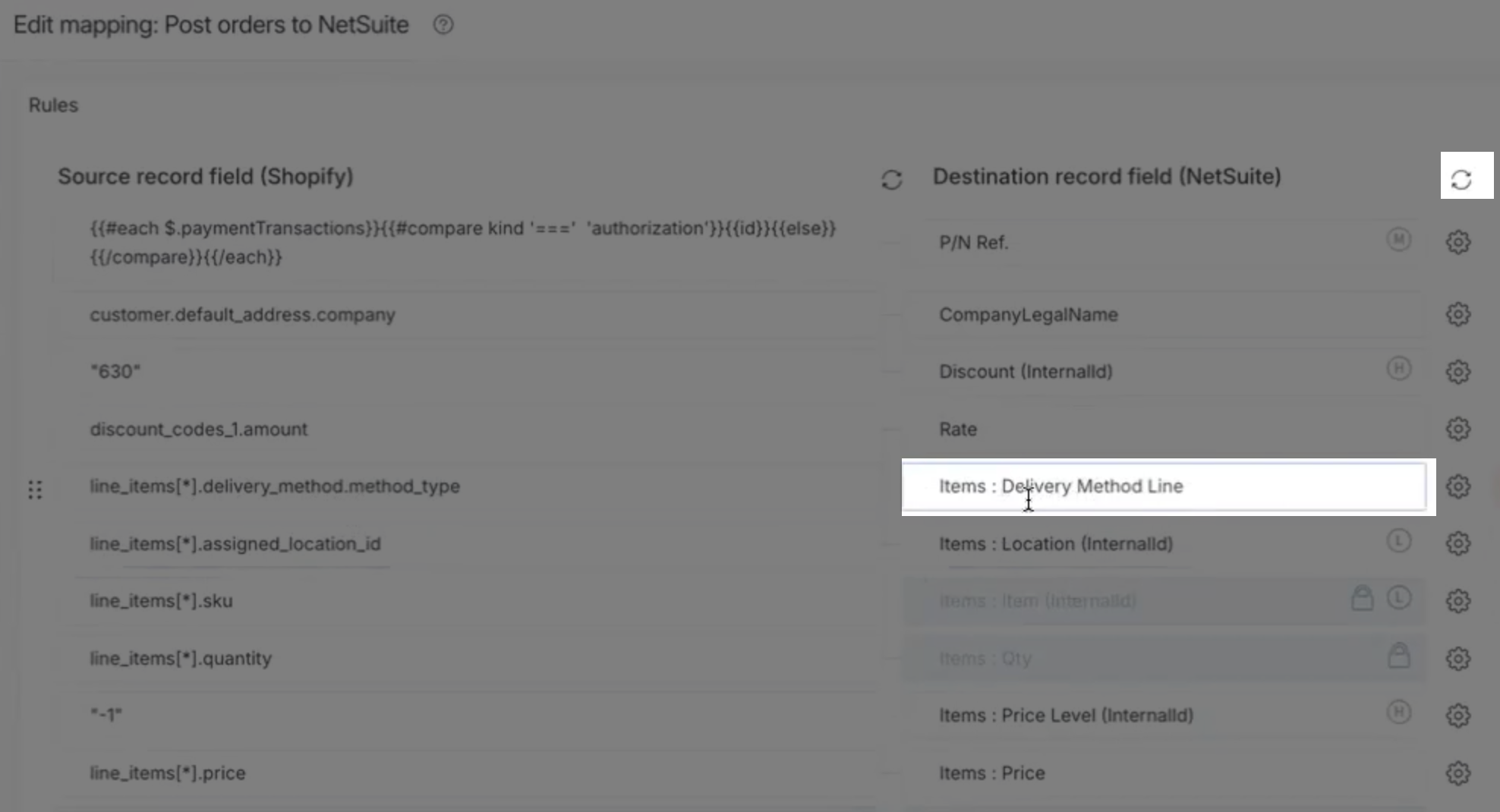
Task: Edit the paymentTransactions handlebars source field
Action: [x=467, y=243]
